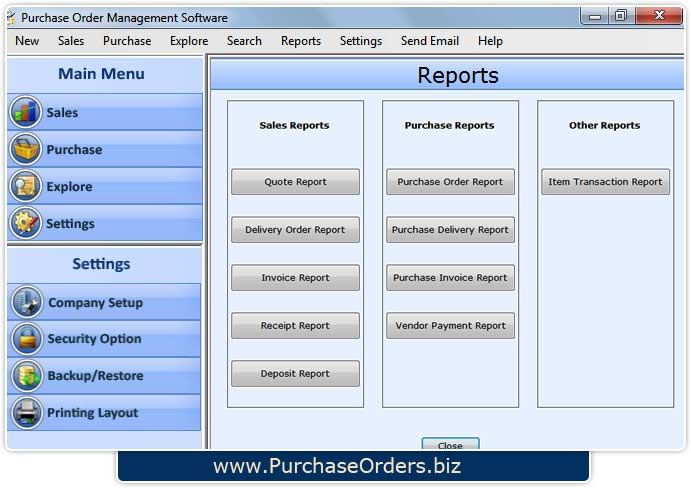Open the Send Email menu
This screenshot has height=488, width=691.
430,41
